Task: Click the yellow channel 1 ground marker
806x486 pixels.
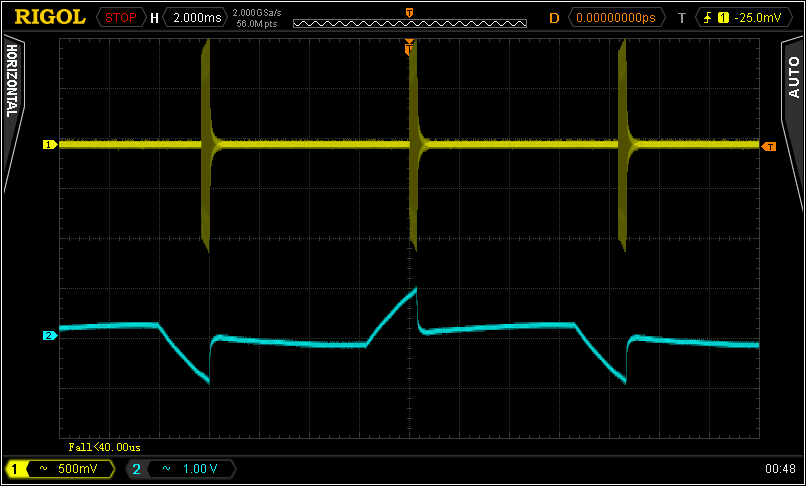Action: click(x=47, y=145)
